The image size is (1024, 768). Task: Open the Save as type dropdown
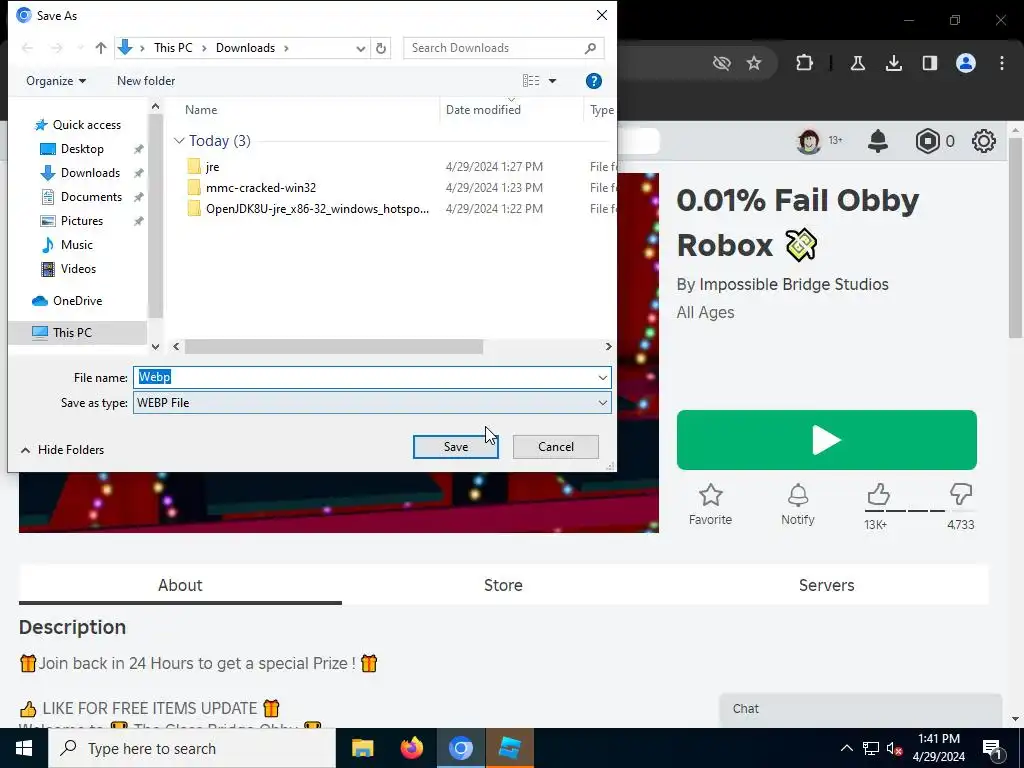coord(372,403)
